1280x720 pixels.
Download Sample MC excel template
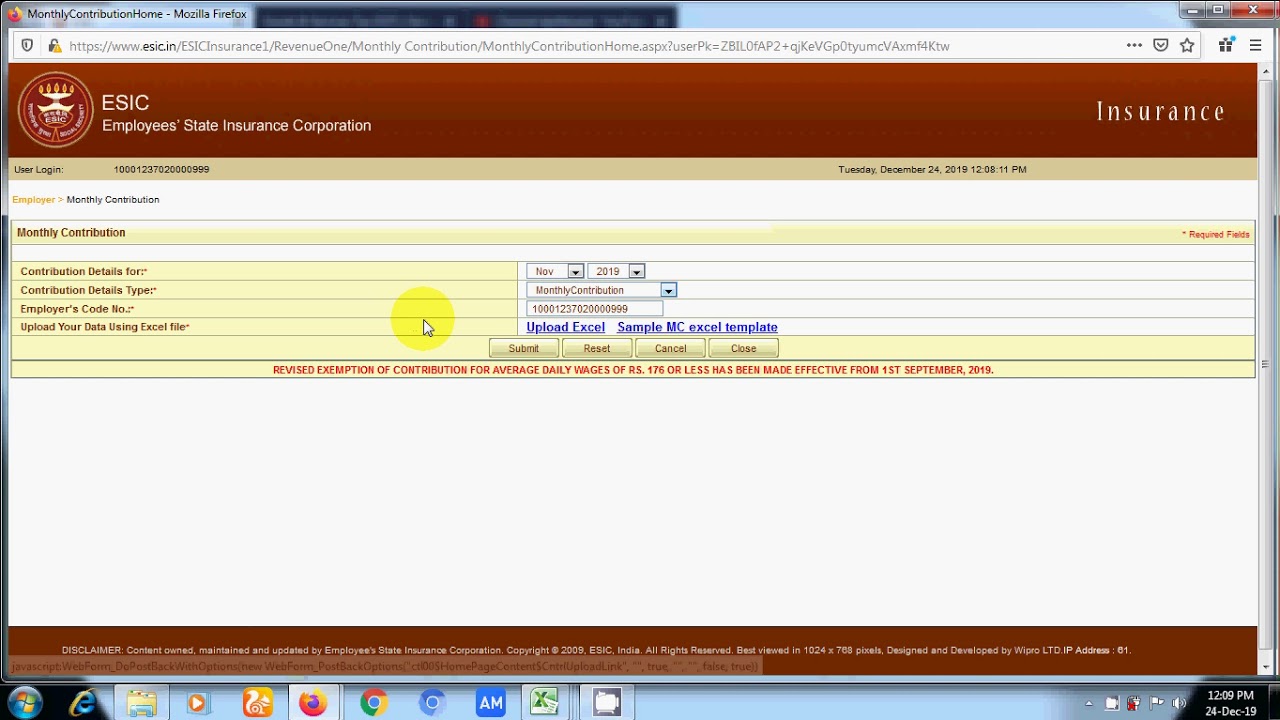pos(697,327)
